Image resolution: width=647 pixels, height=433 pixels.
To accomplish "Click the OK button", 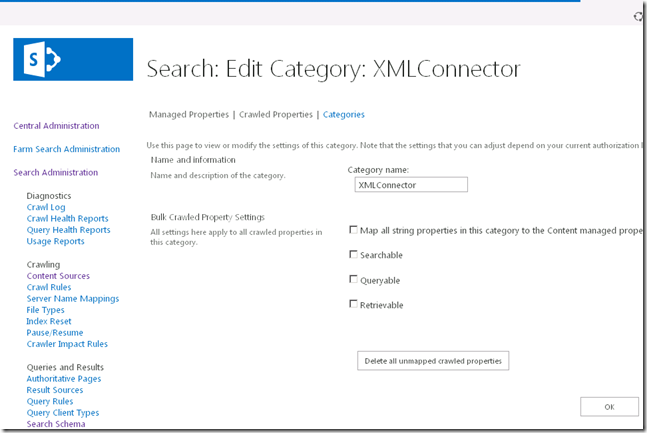I will click(x=609, y=406).
